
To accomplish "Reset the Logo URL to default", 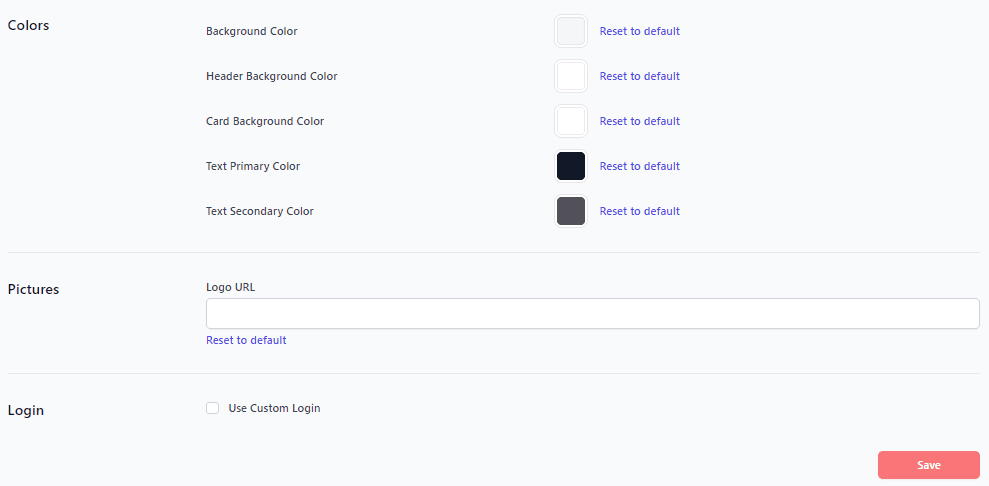I will pos(246,340).
